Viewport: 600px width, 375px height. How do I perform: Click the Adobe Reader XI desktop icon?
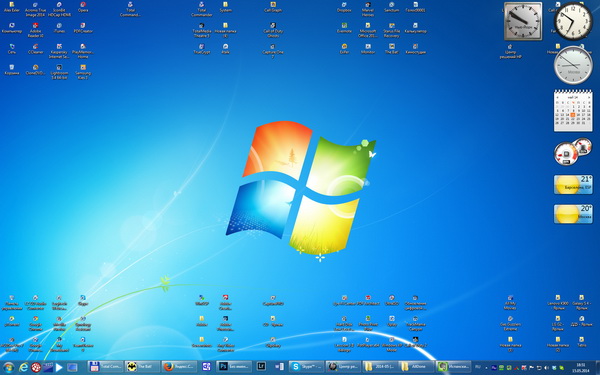coord(36,30)
